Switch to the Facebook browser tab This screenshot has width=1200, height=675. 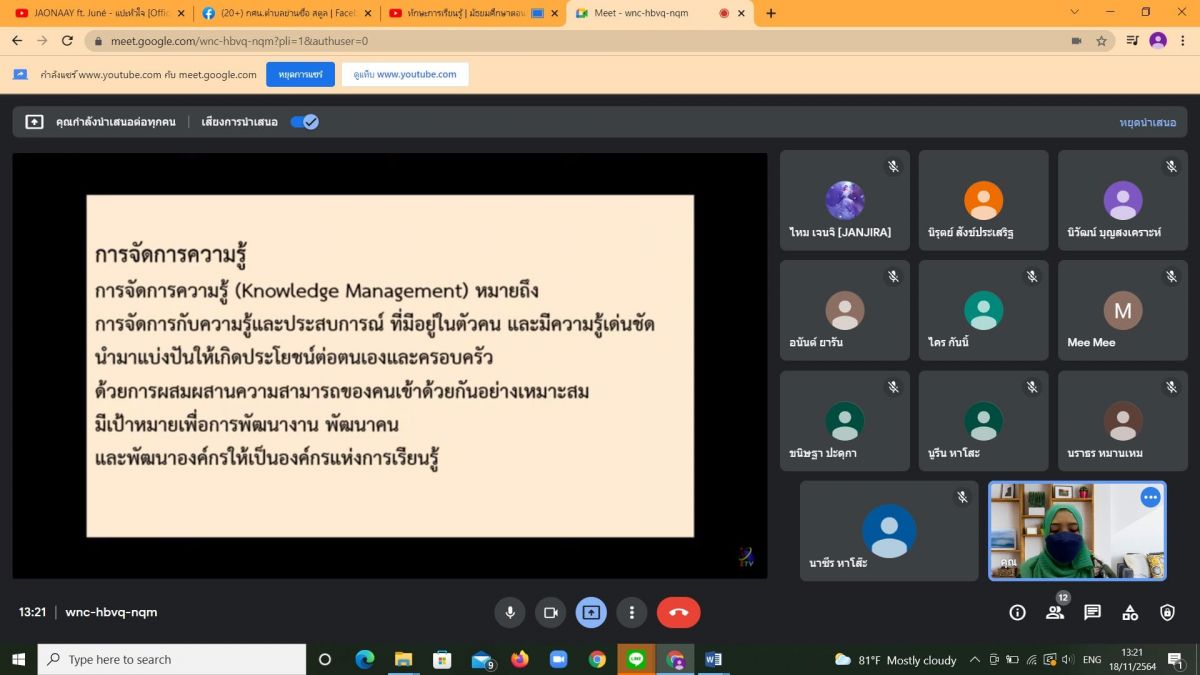[x=285, y=13]
